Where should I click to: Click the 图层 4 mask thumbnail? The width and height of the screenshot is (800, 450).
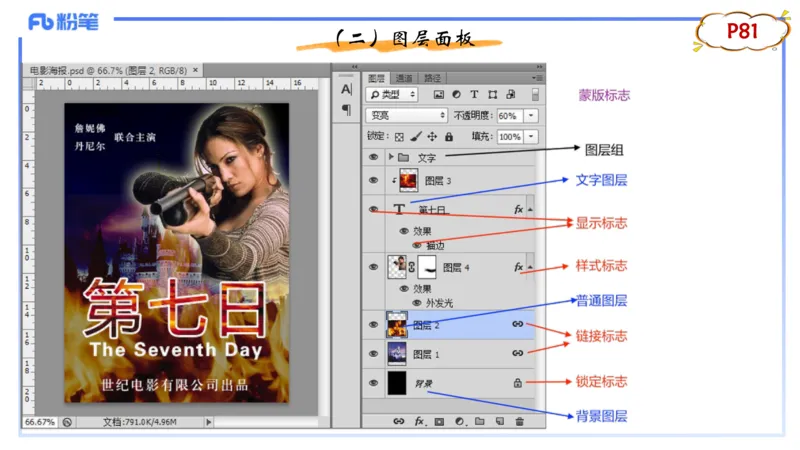427,267
